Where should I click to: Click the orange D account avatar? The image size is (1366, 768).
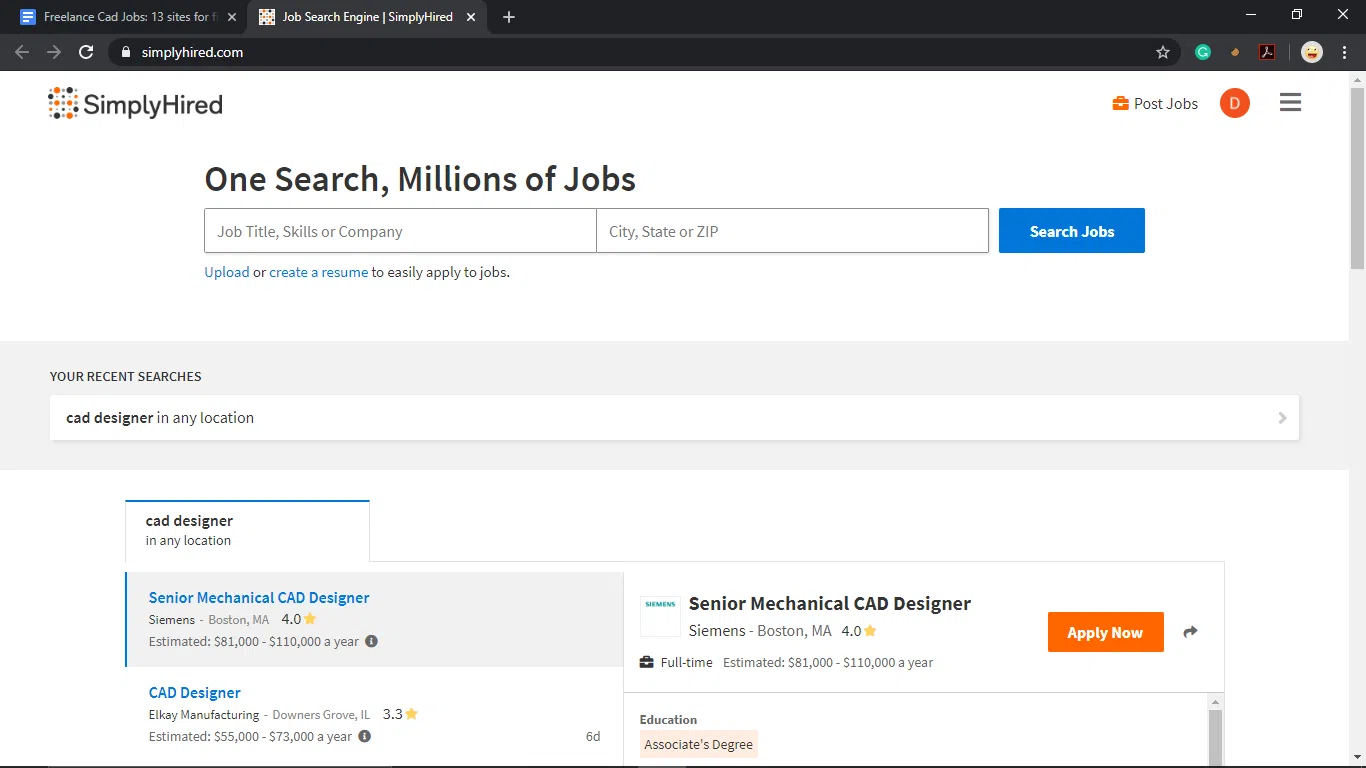point(1234,102)
